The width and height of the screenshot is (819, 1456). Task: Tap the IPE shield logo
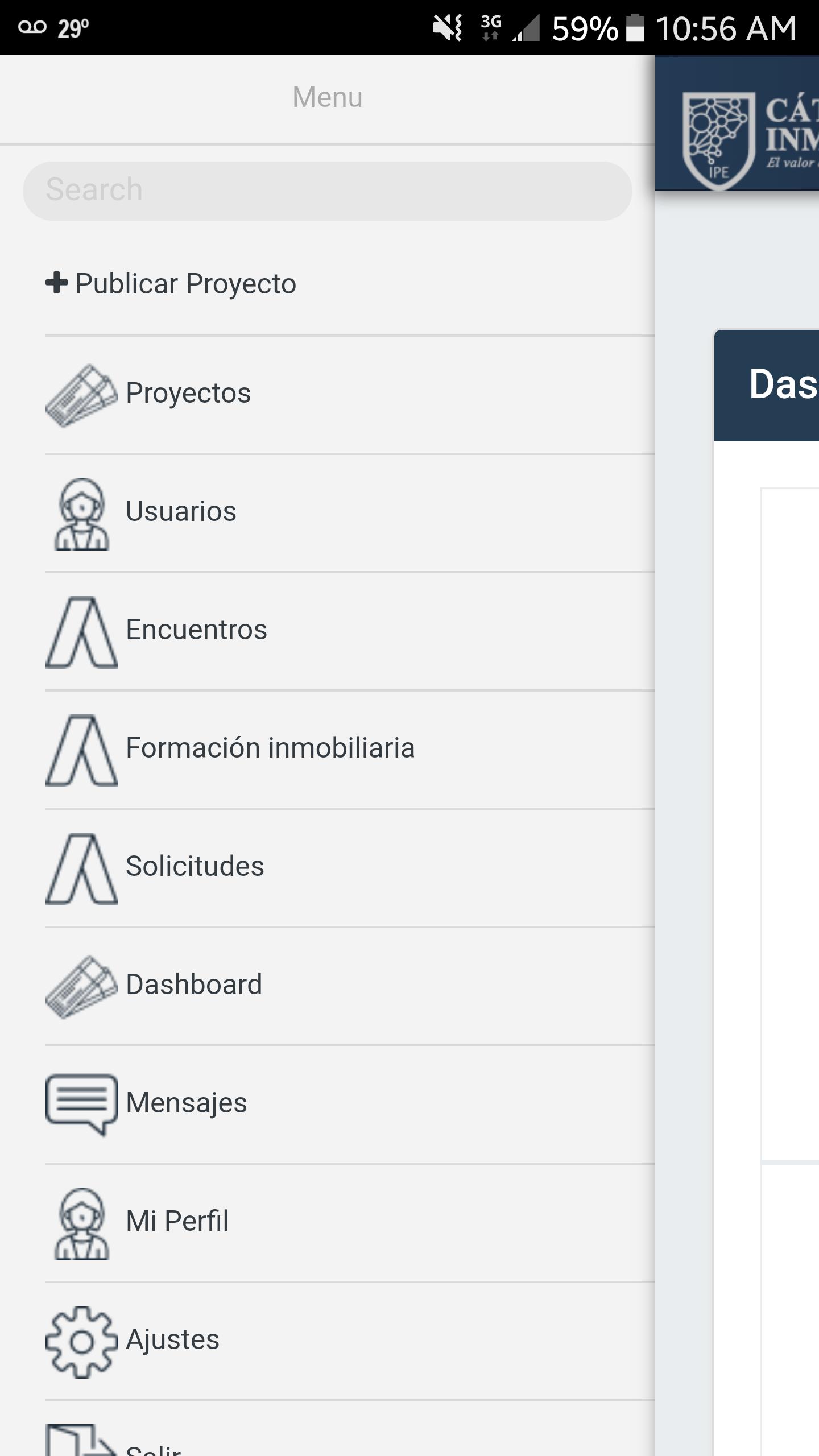click(719, 140)
